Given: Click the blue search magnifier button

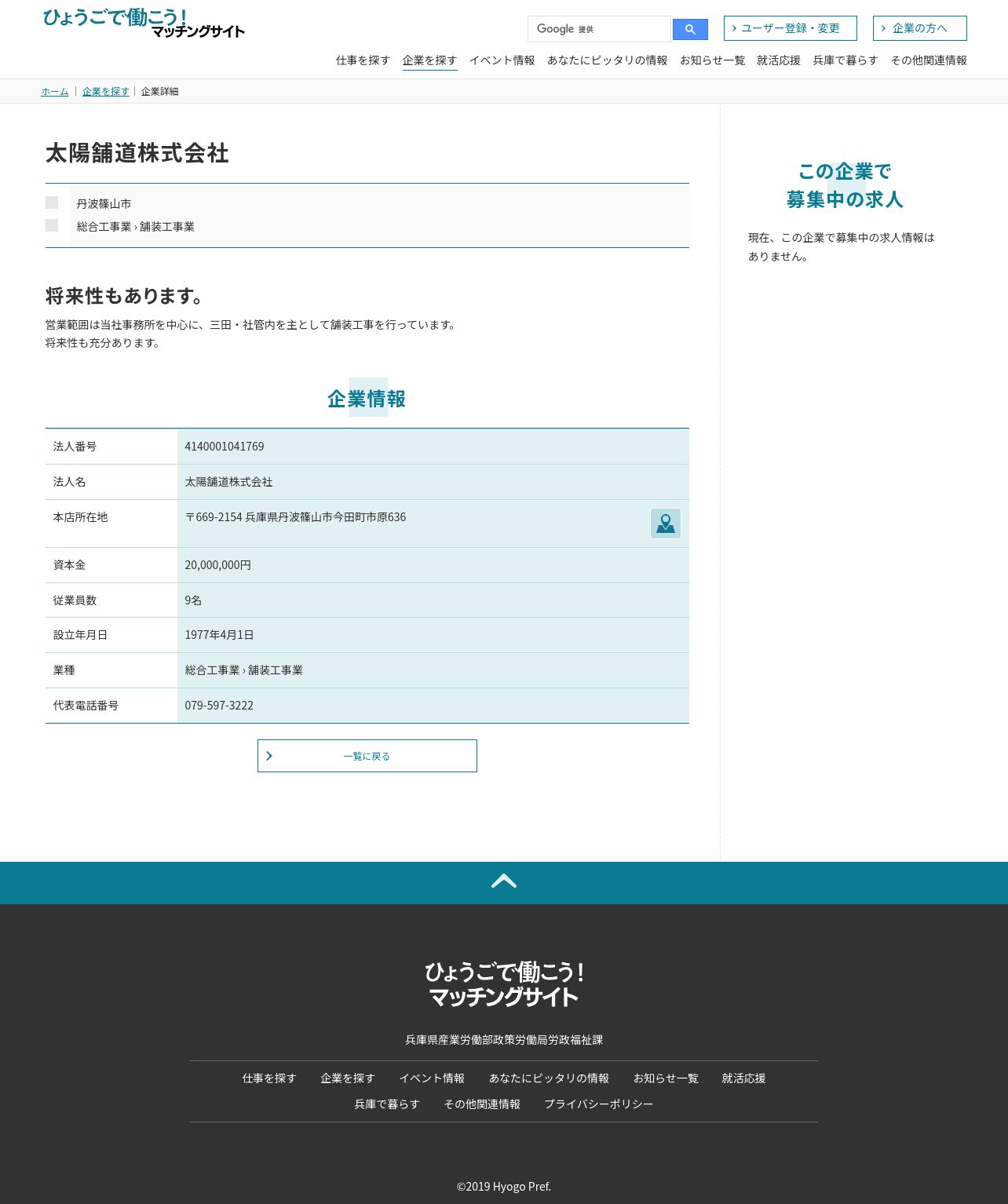Looking at the screenshot, I should coord(690,29).
